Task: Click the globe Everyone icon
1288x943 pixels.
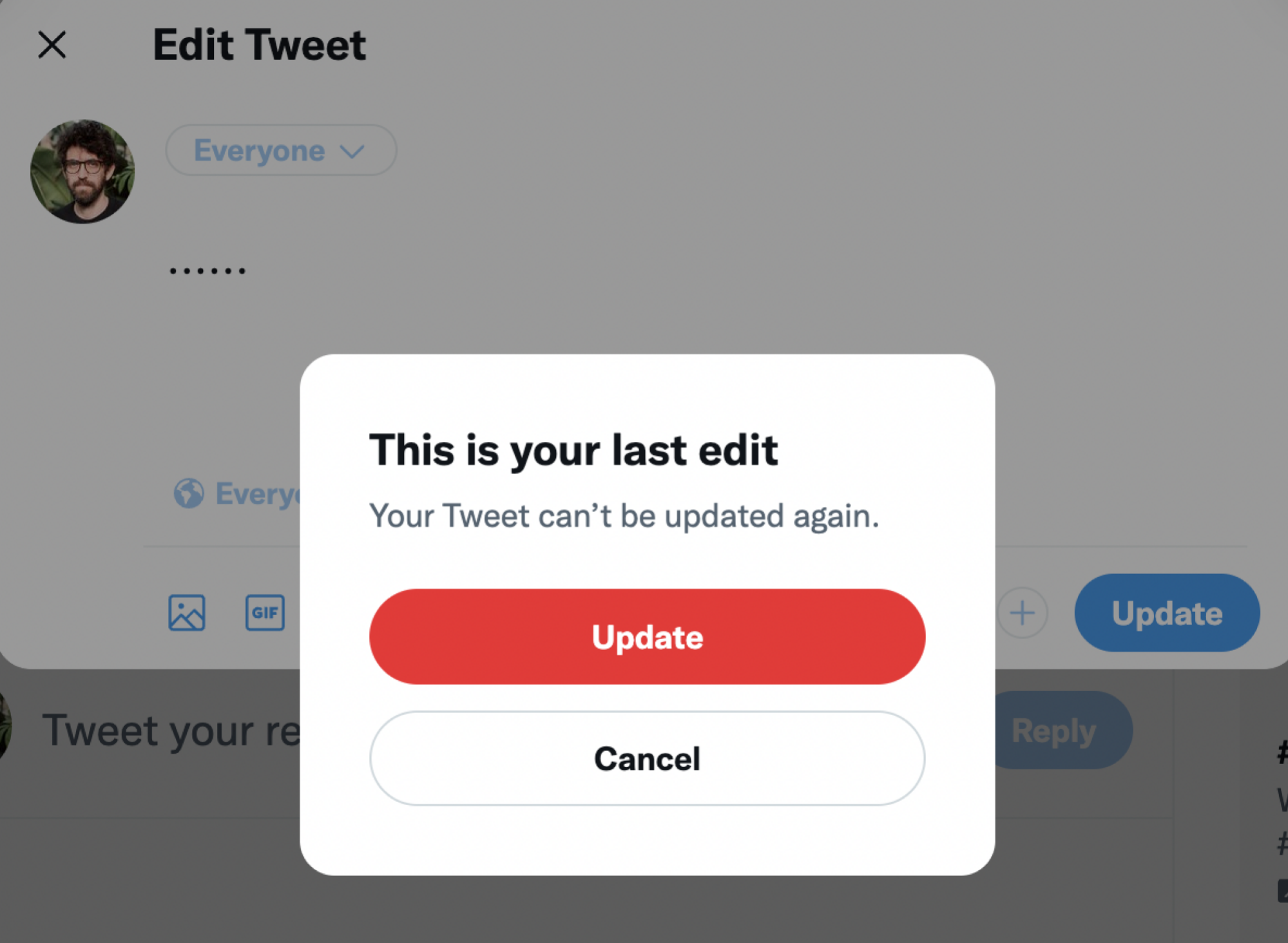Action: click(190, 493)
